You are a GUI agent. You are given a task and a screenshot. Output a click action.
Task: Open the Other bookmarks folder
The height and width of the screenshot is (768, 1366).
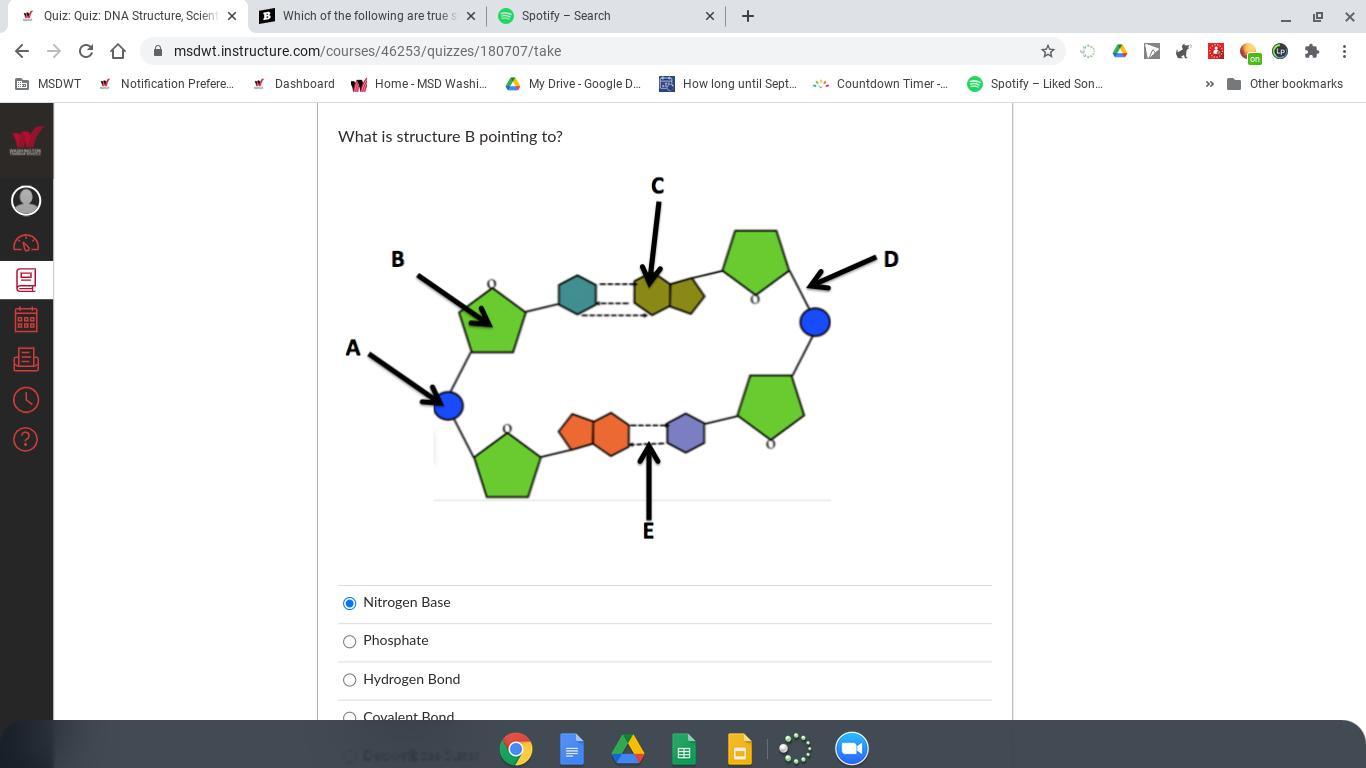(x=1285, y=84)
